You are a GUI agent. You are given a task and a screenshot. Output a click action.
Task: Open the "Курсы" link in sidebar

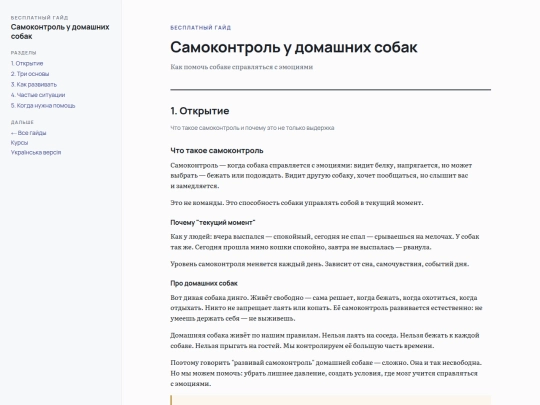[19, 143]
